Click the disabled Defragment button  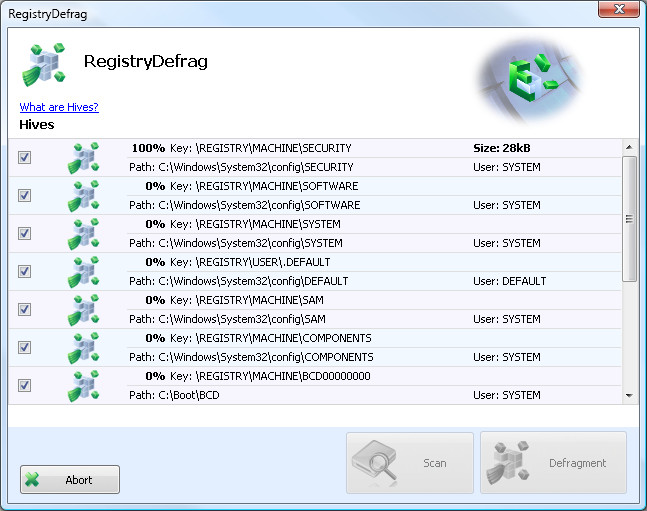(x=553, y=463)
